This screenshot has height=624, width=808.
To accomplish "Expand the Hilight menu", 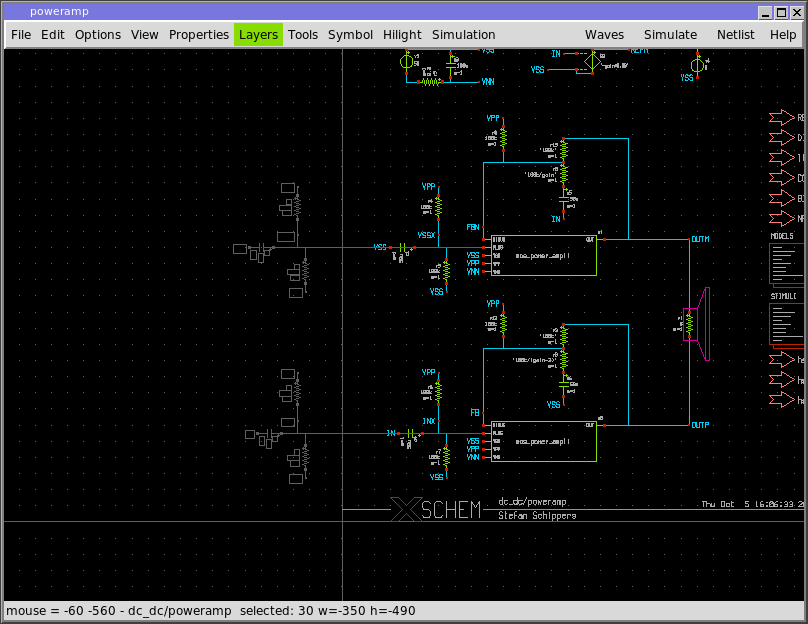I will 402,34.
